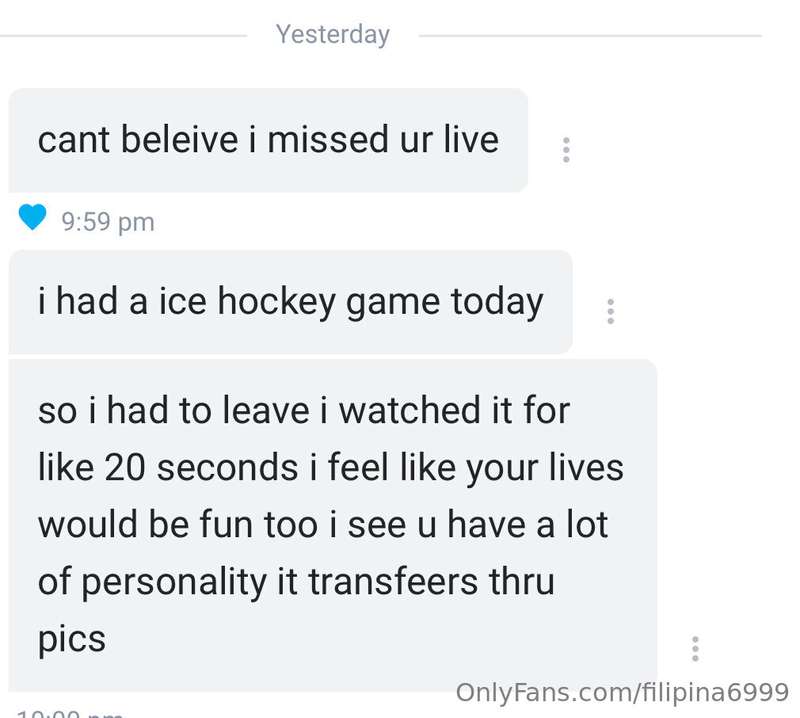Click the word "hockey" in second message
This screenshot has height=718, width=800.
(x=277, y=302)
